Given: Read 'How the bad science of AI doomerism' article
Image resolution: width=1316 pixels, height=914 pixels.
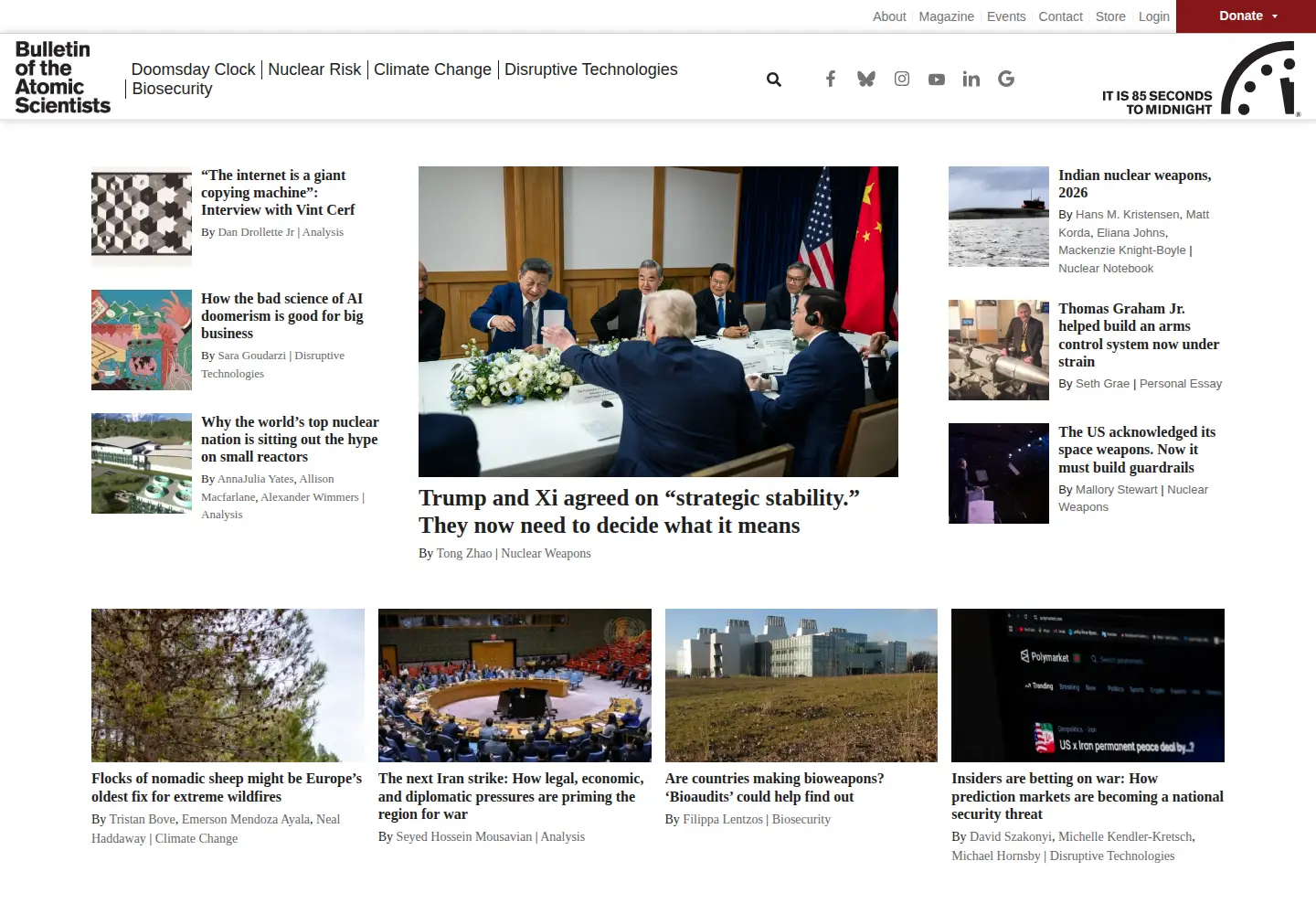Looking at the screenshot, I should point(281,316).
